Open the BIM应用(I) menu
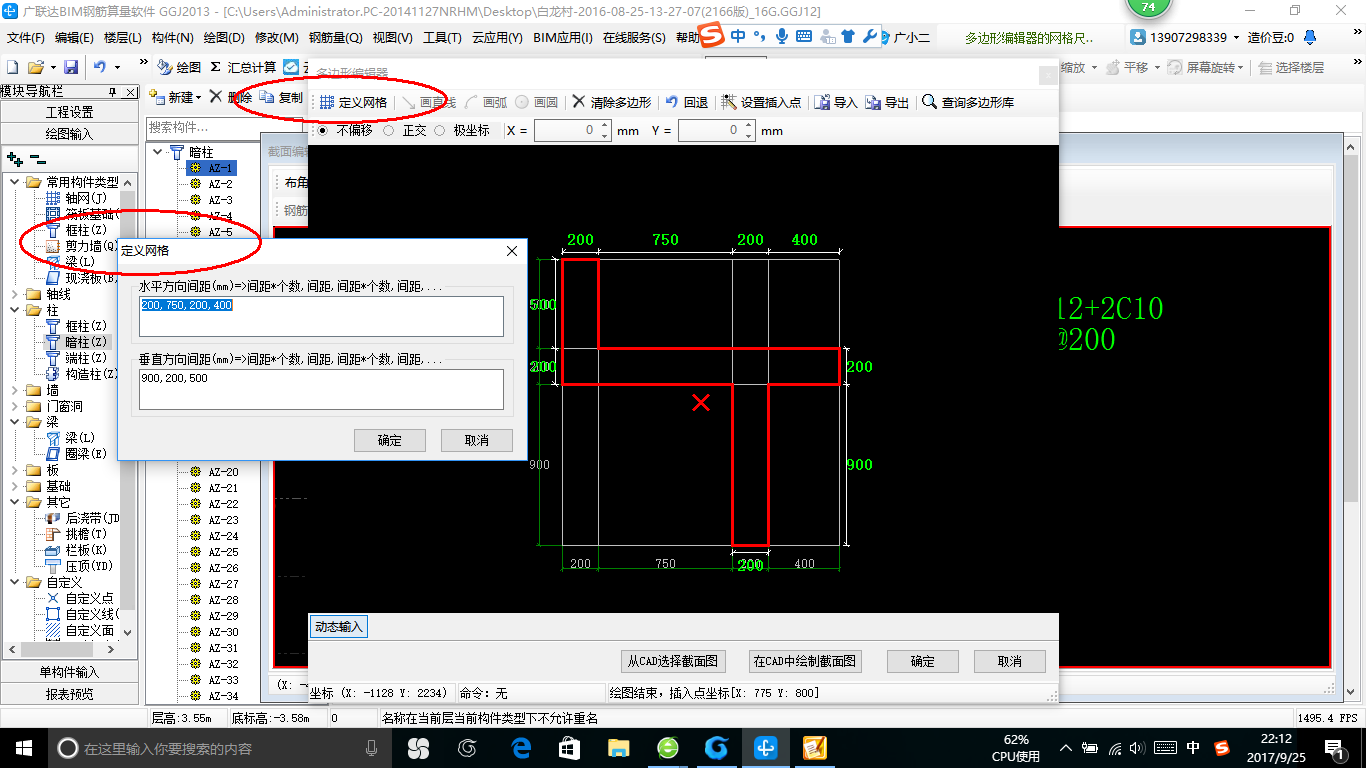The image size is (1366, 768). 563,38
